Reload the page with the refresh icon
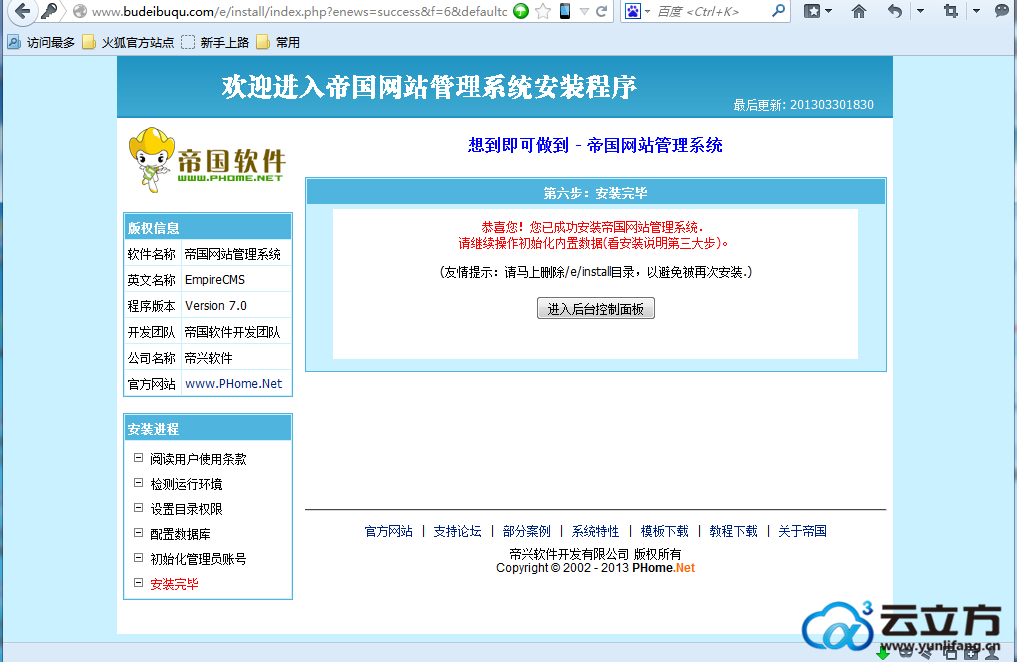The width and height of the screenshot is (1017, 662). [x=601, y=11]
